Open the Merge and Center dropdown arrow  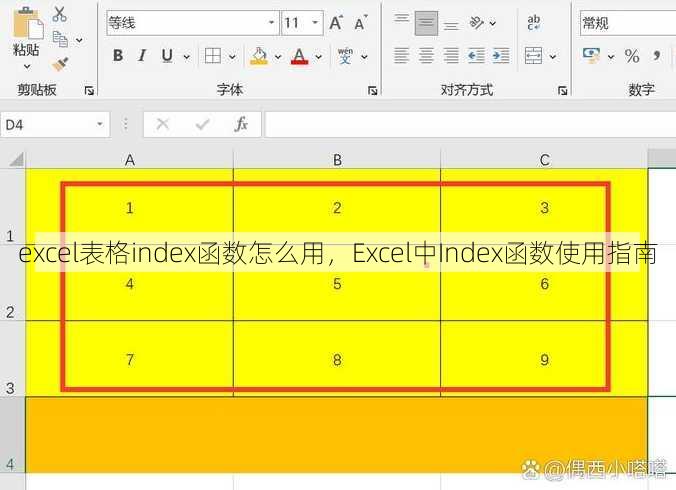point(553,57)
